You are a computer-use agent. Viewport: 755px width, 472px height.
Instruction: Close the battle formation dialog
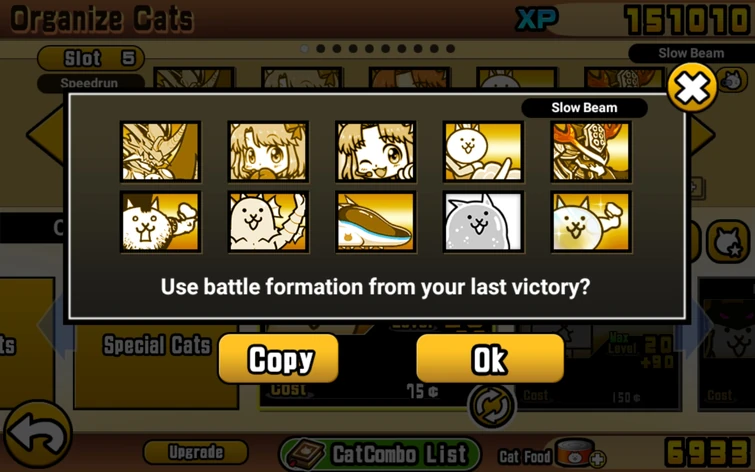coord(692,88)
